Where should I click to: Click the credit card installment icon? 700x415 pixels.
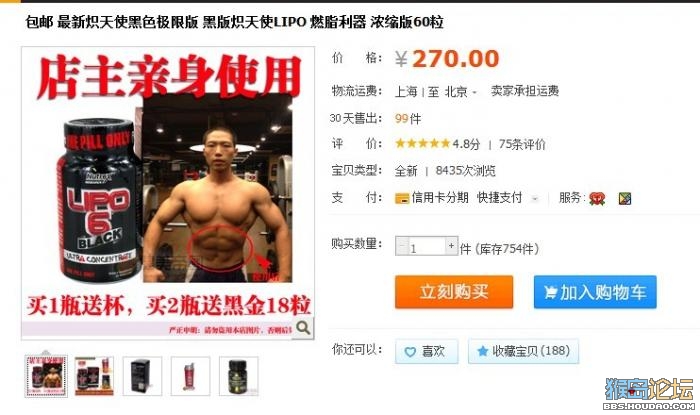402,198
